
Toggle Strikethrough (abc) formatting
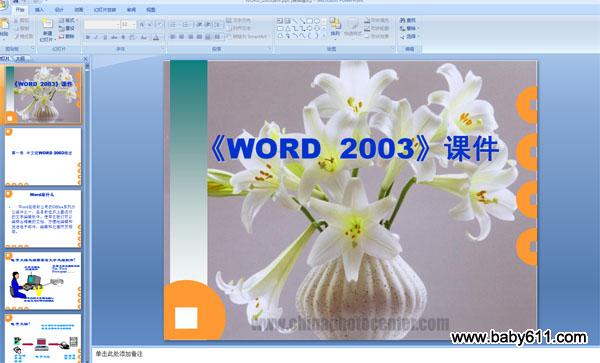tap(114, 37)
